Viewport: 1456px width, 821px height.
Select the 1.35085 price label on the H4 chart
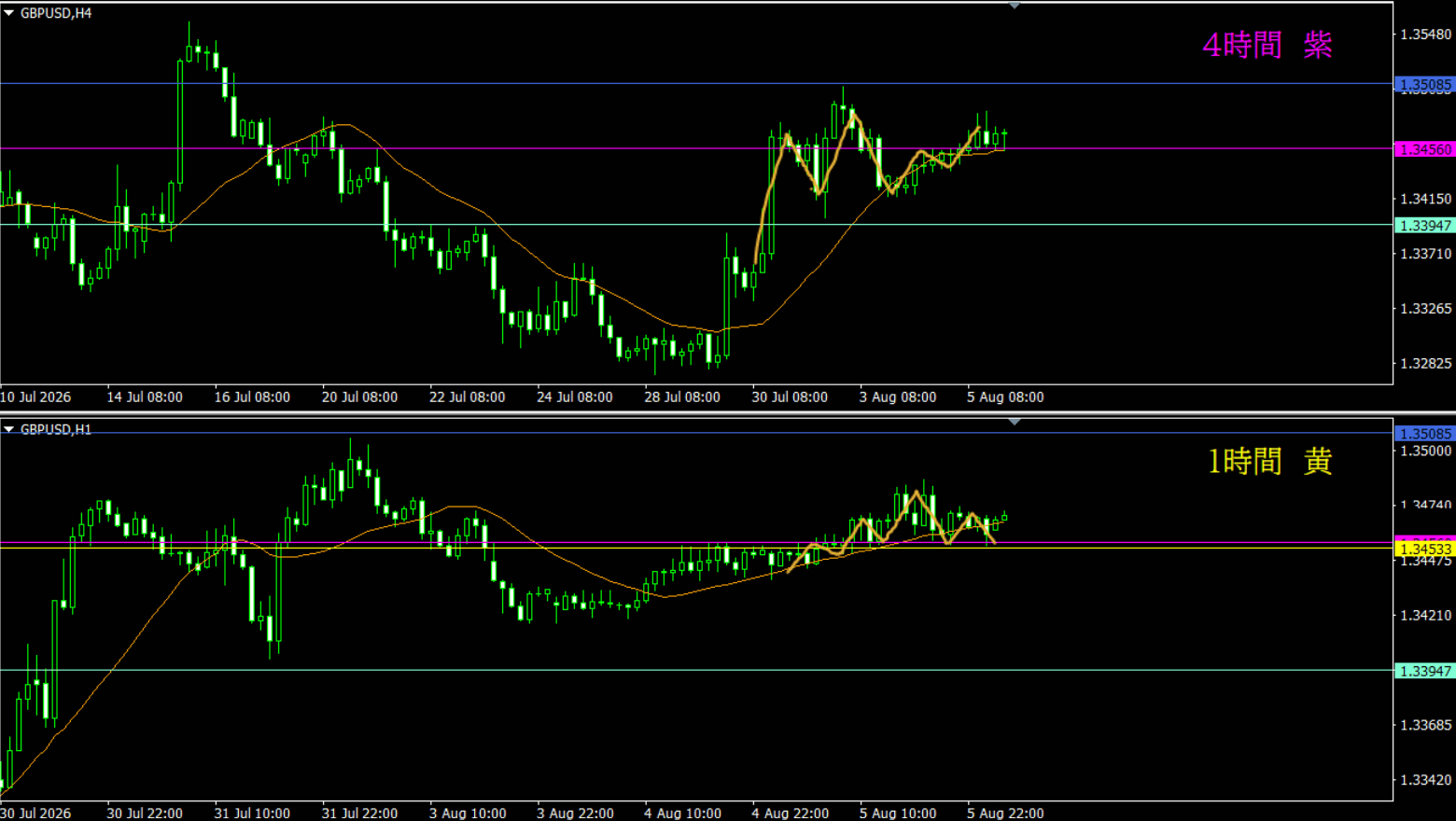point(1425,85)
